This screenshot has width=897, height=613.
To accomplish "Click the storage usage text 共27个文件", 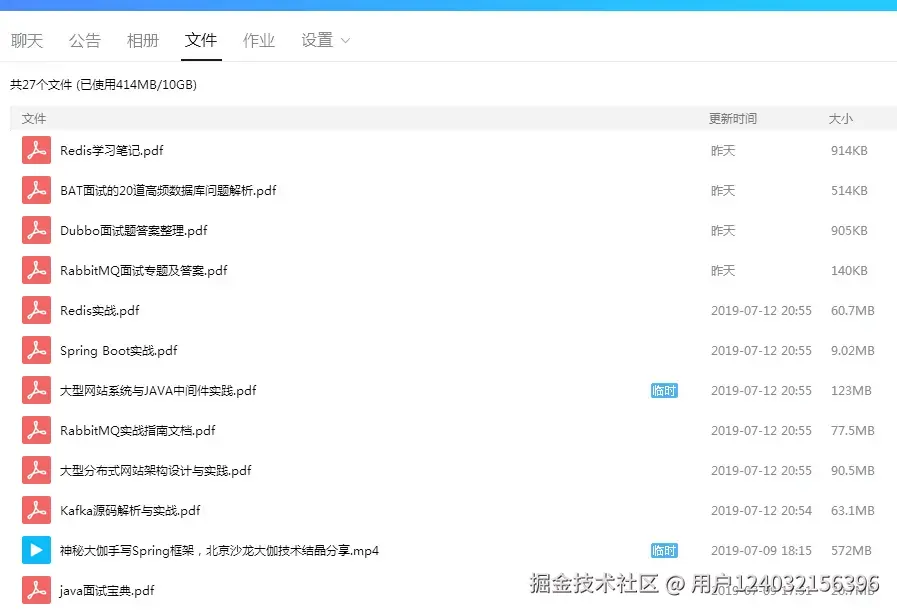I will pos(104,85).
